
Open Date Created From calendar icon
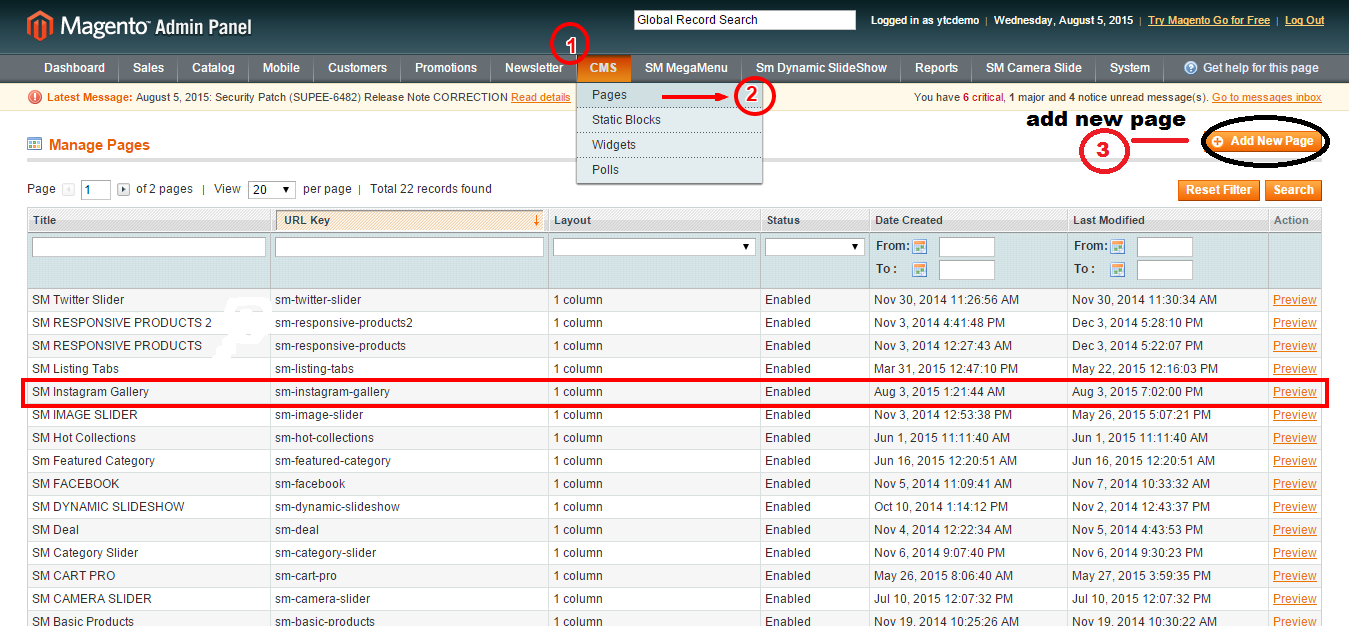click(920, 246)
